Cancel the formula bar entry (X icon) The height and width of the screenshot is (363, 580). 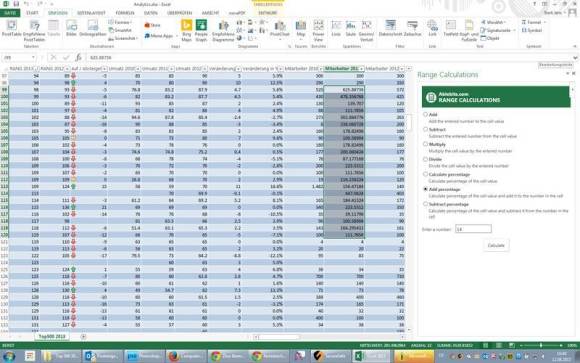click(x=53, y=57)
